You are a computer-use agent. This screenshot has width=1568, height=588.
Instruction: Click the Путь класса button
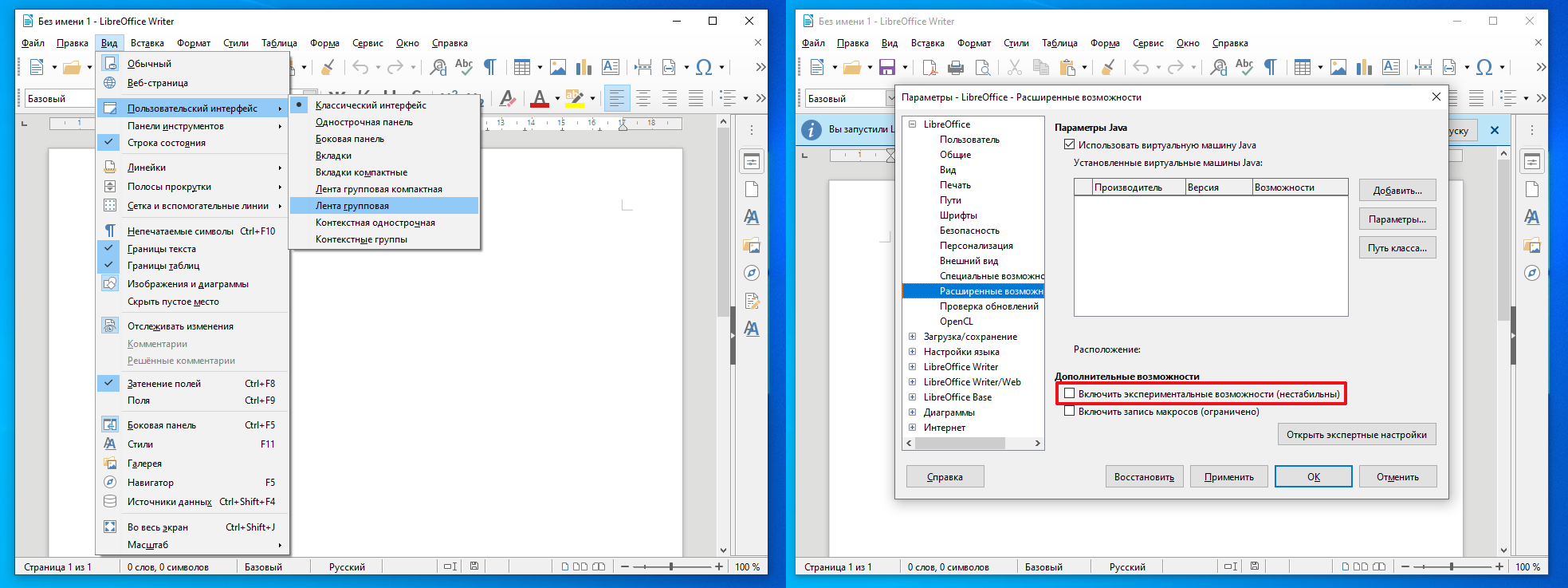pos(1397,247)
